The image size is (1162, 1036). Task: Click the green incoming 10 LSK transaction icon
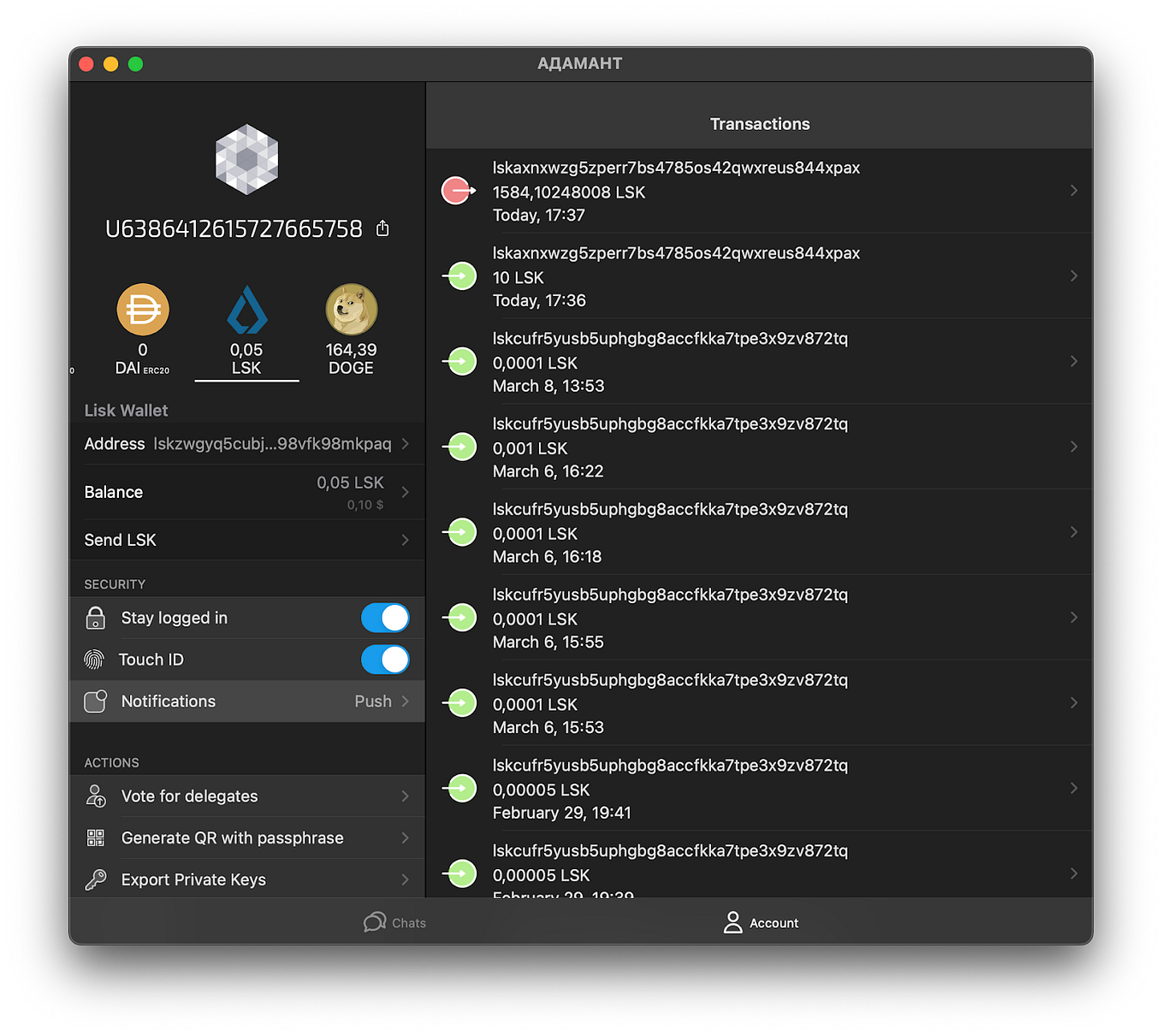[459, 275]
